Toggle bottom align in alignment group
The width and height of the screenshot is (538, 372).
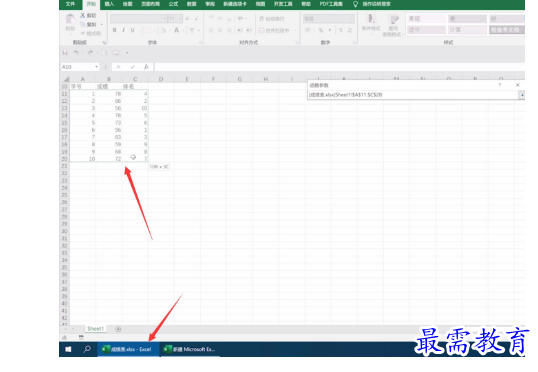229,19
